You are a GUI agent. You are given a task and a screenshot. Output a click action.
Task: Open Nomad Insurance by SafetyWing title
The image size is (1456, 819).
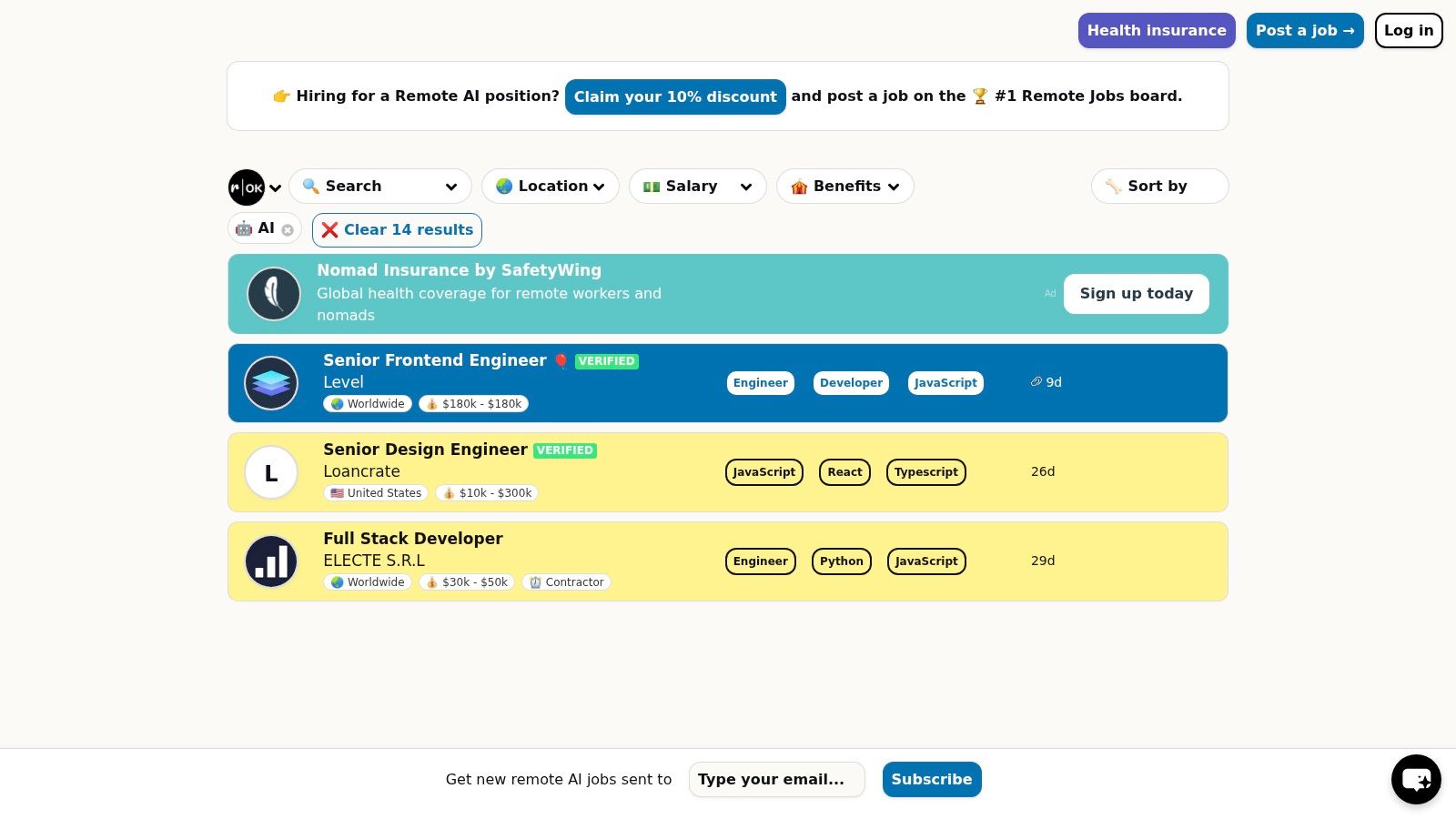[459, 270]
